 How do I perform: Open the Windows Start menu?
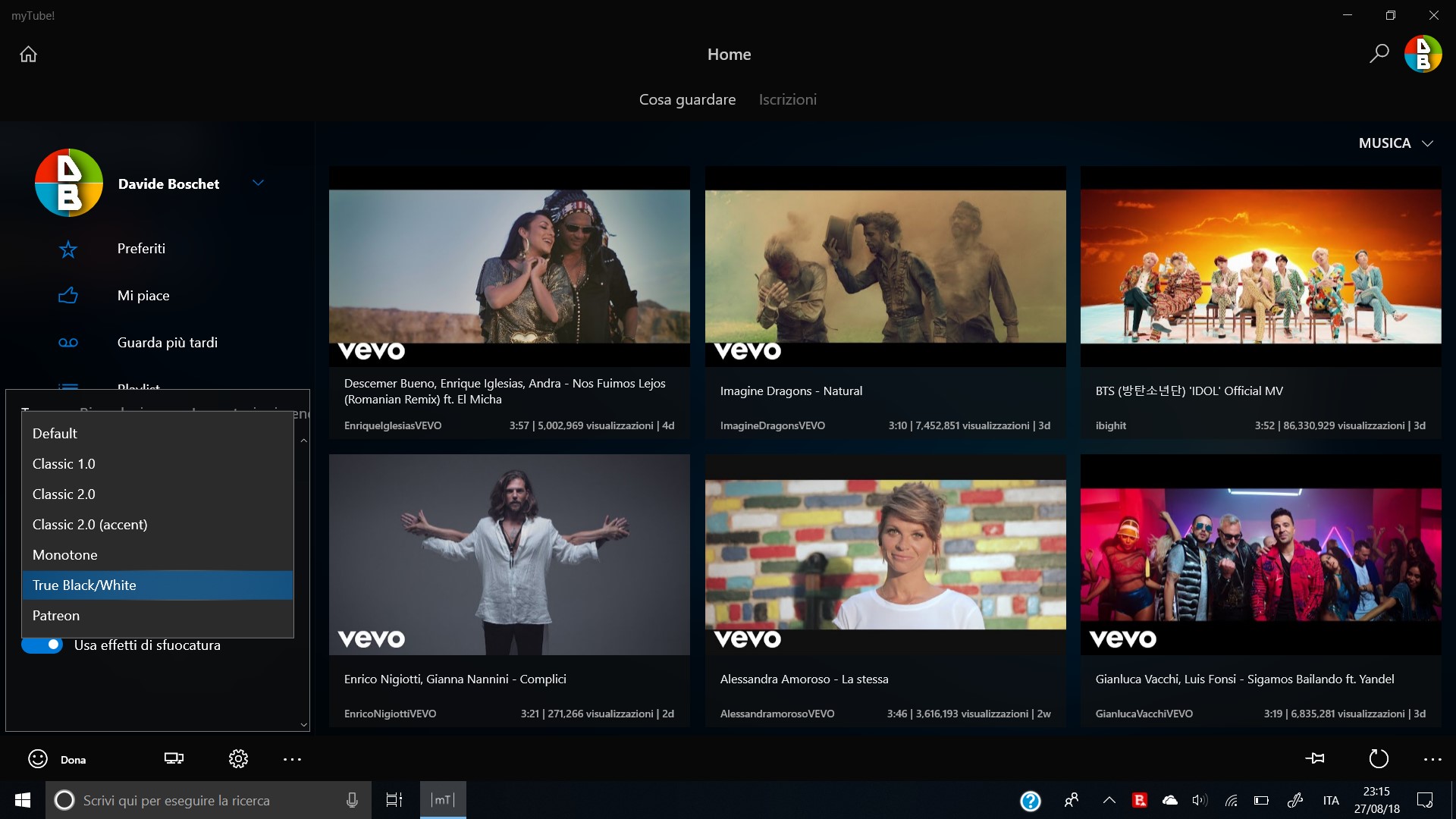point(23,800)
